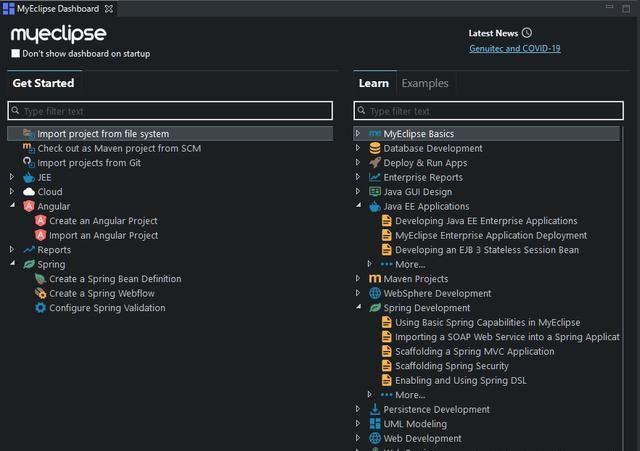The image size is (640, 451).
Task: Collapse the Java EE Applications node
Action: (x=358, y=206)
